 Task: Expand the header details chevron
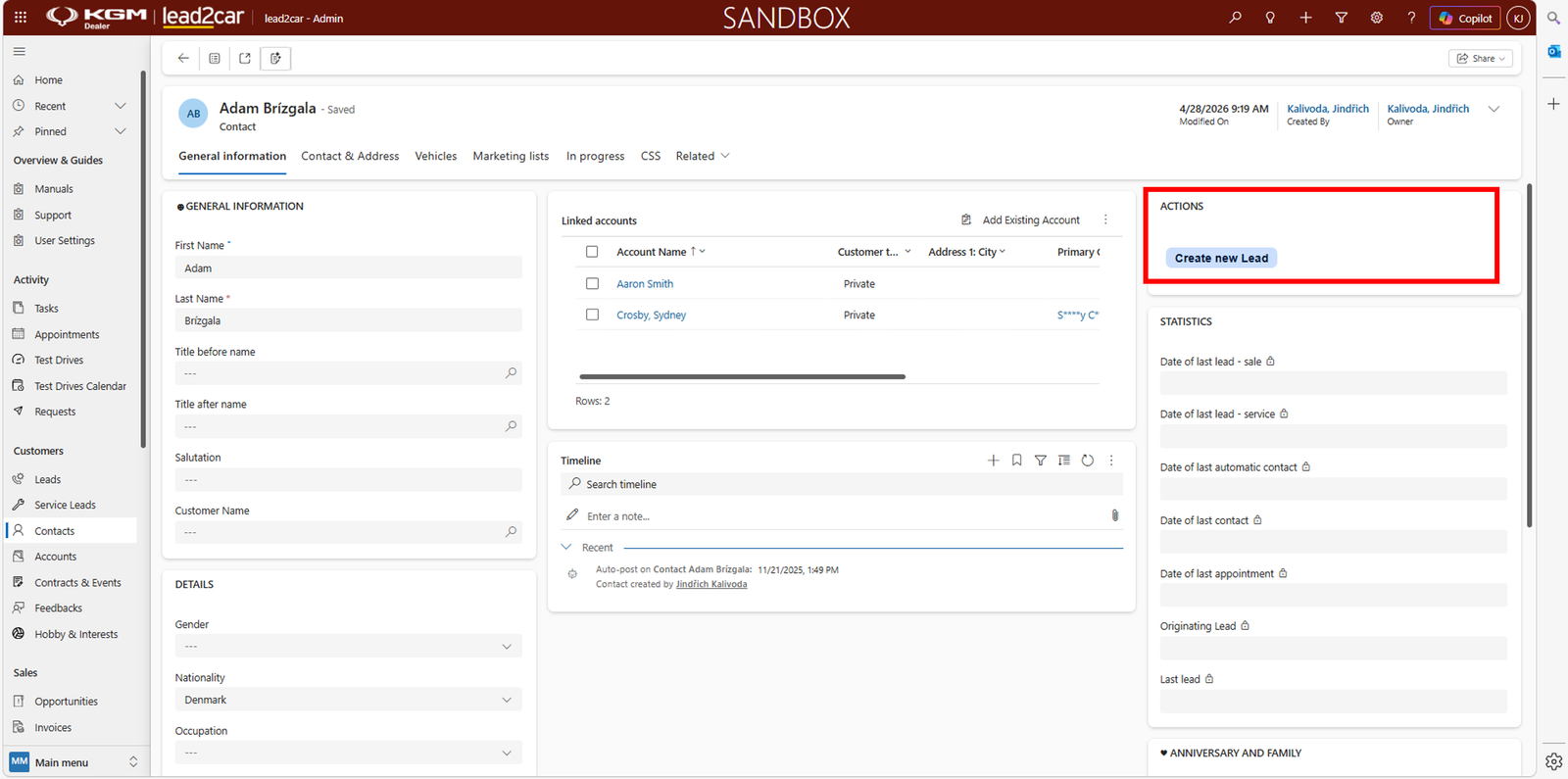tap(1494, 109)
